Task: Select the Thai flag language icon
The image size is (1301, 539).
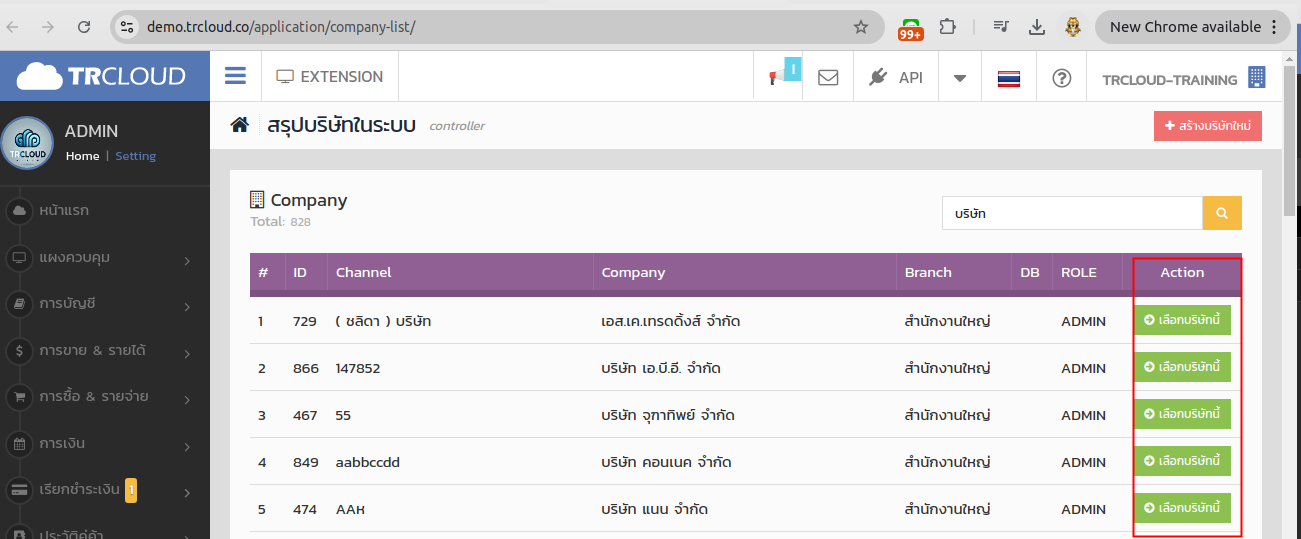Action: pyautogui.click(x=1009, y=78)
